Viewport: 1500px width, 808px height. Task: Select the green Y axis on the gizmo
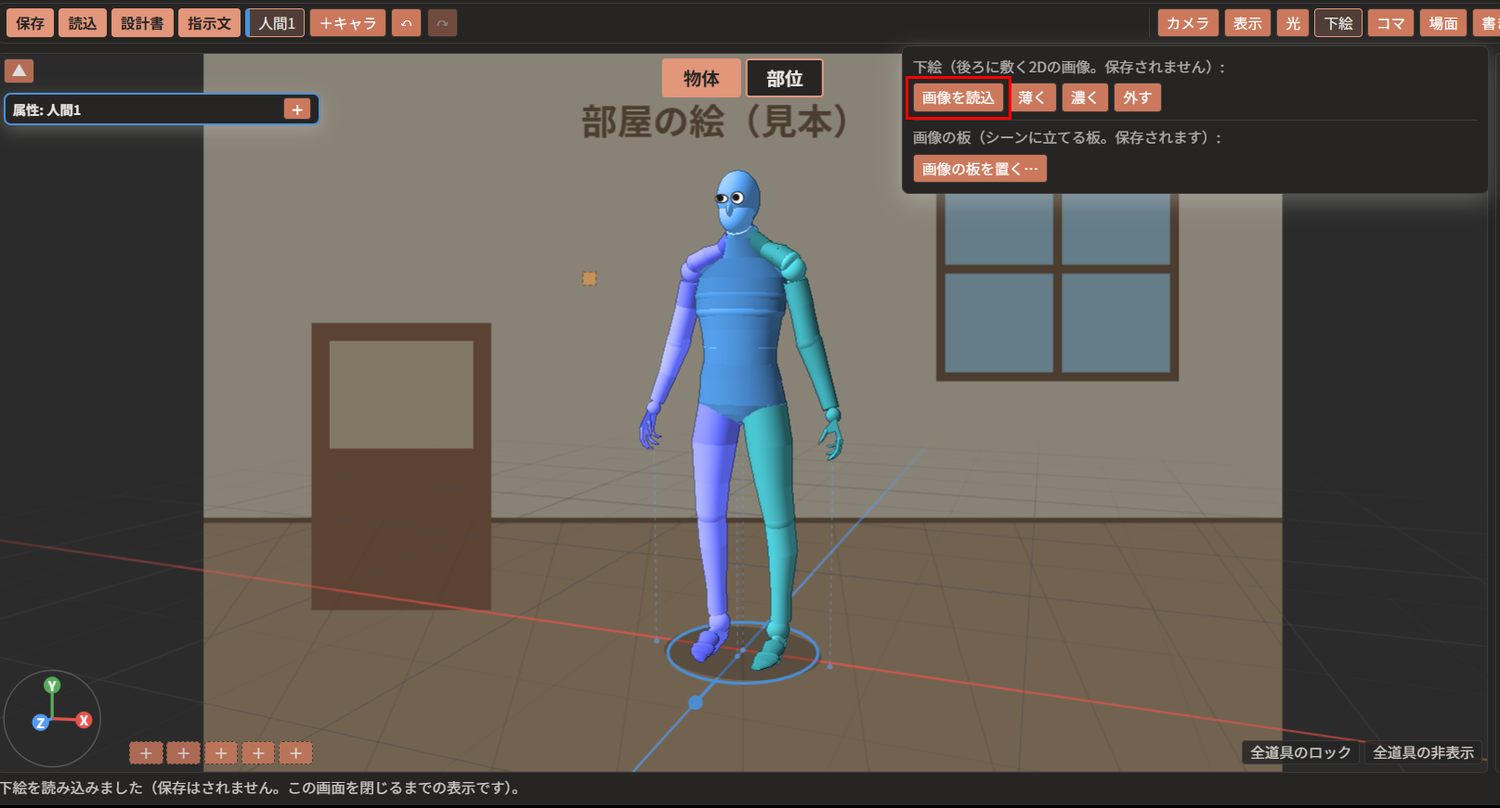click(x=52, y=685)
